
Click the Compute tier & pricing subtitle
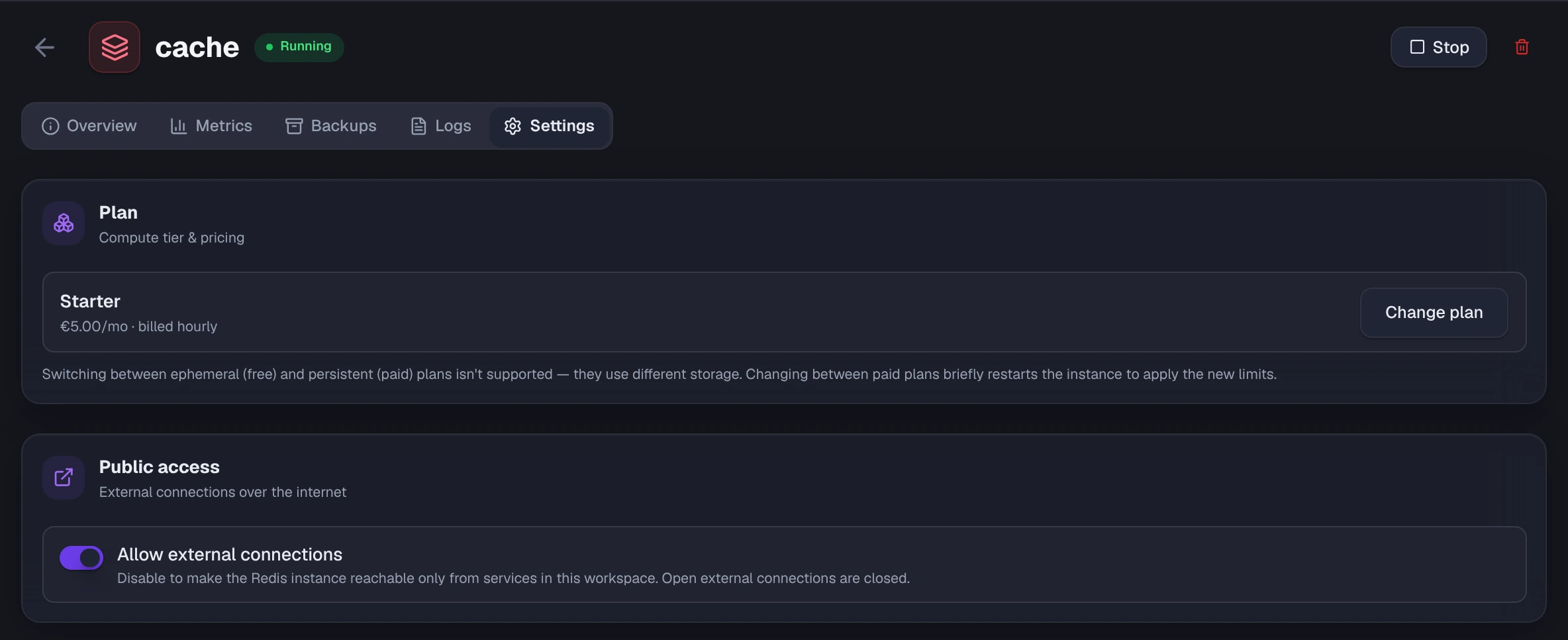click(x=171, y=238)
